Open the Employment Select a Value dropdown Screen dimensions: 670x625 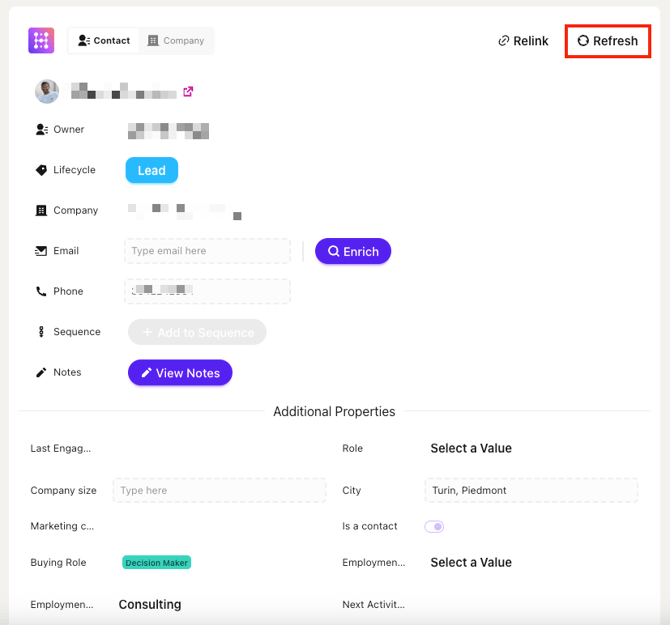471,563
